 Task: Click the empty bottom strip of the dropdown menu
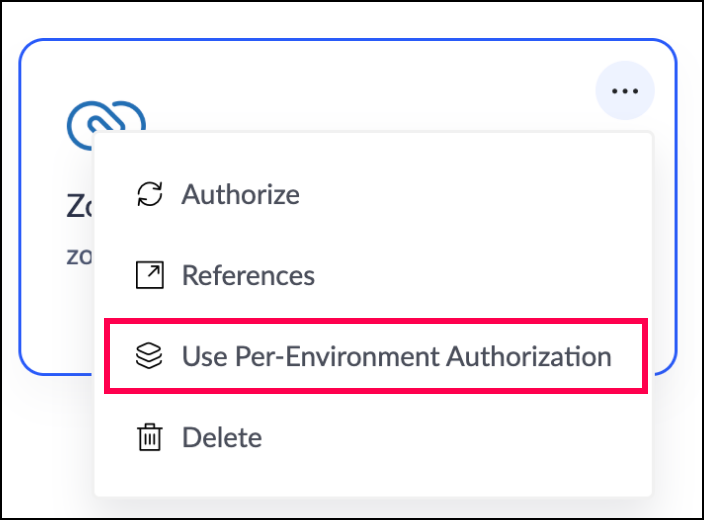point(372,483)
